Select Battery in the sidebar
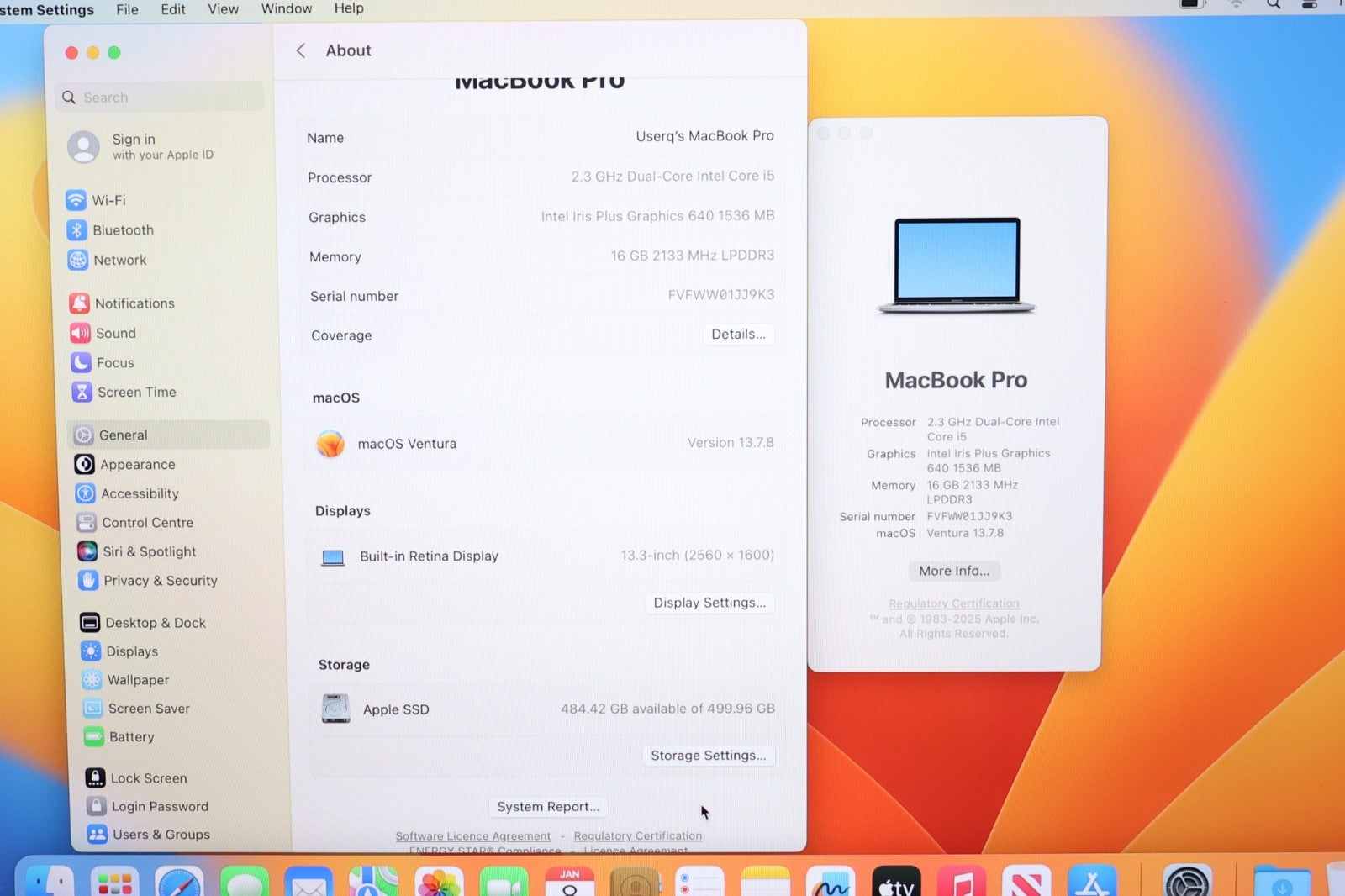Viewport: 1345px width, 896px height. coord(131,737)
